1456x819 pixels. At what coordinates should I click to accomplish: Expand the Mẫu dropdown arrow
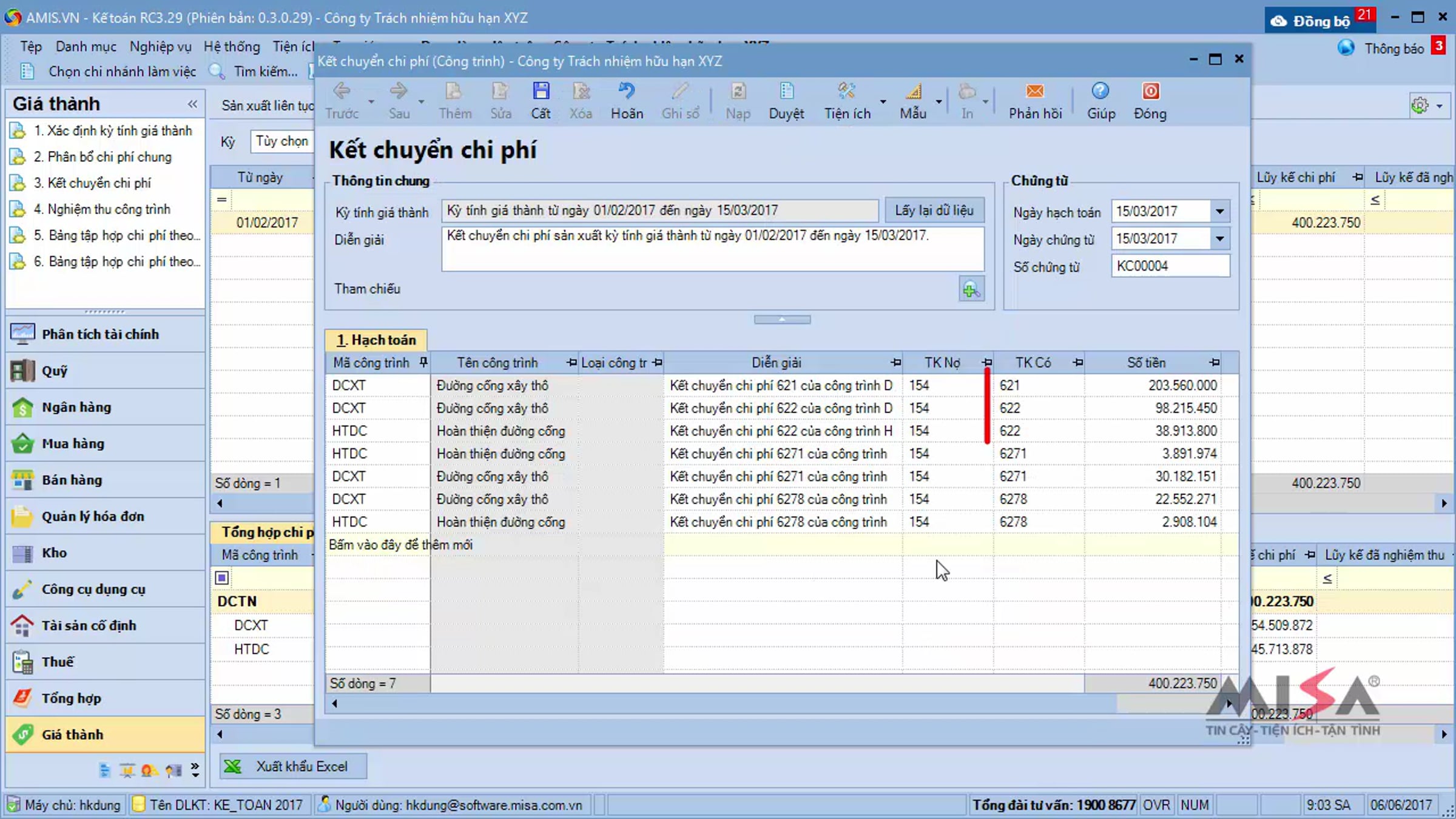tap(939, 101)
